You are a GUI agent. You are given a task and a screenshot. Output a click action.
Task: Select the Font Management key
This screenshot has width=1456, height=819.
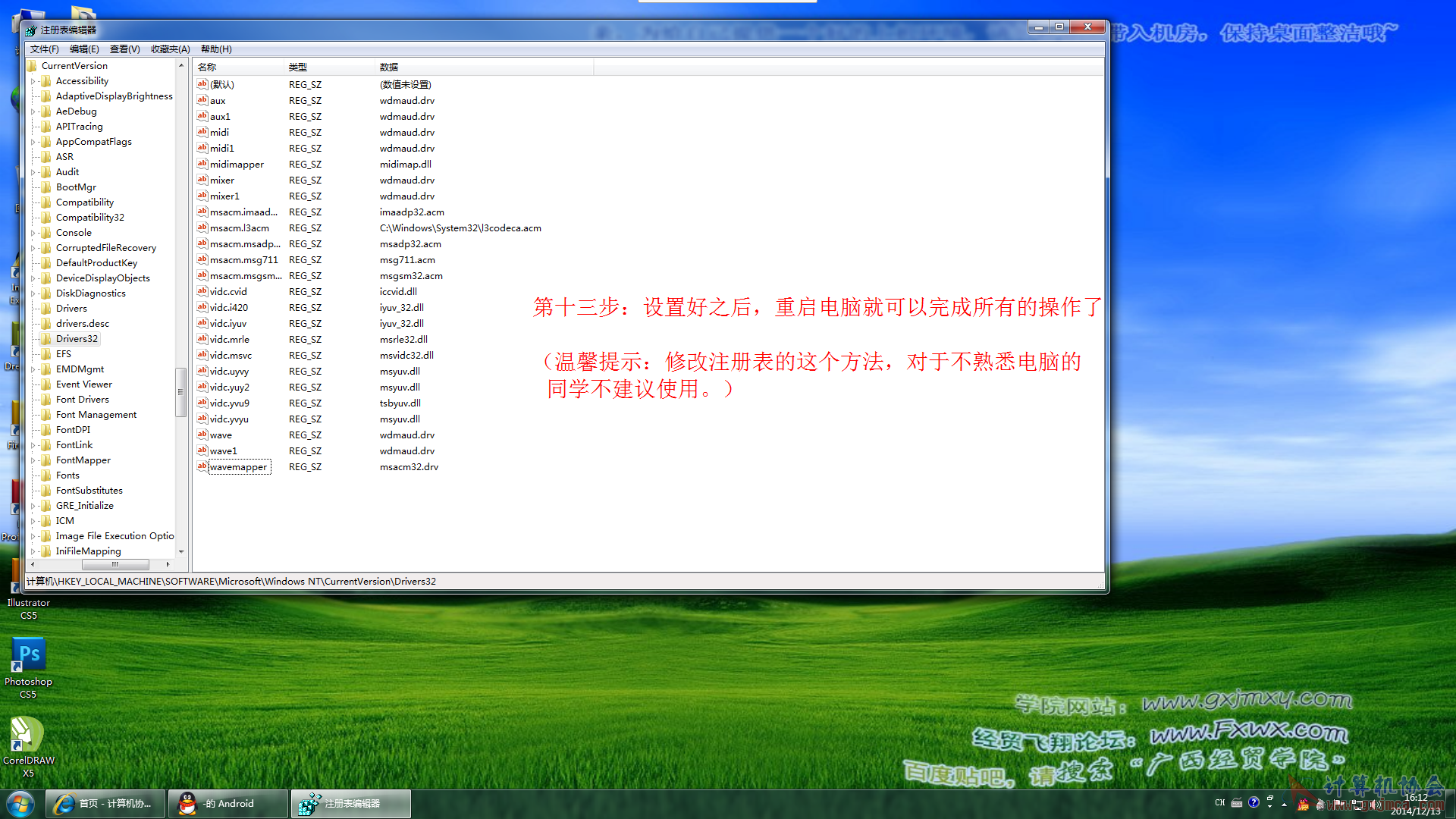coord(96,415)
